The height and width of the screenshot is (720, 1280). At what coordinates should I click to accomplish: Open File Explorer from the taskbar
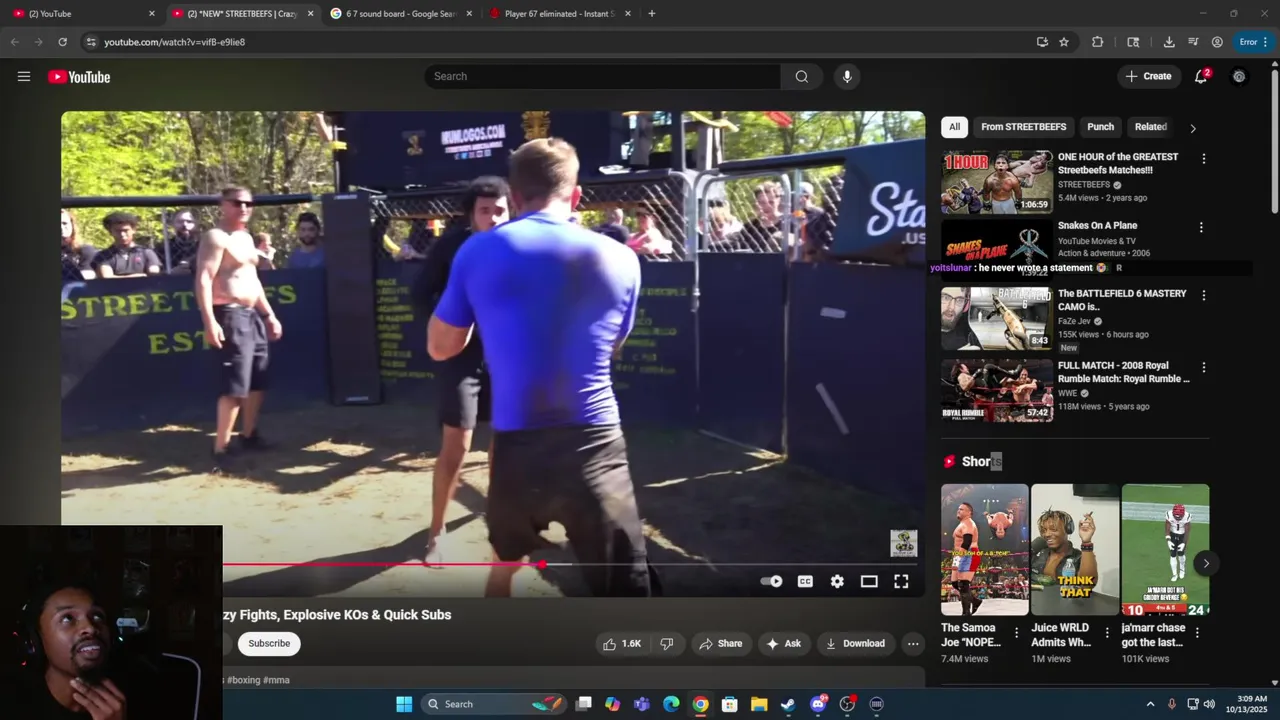coord(759,704)
